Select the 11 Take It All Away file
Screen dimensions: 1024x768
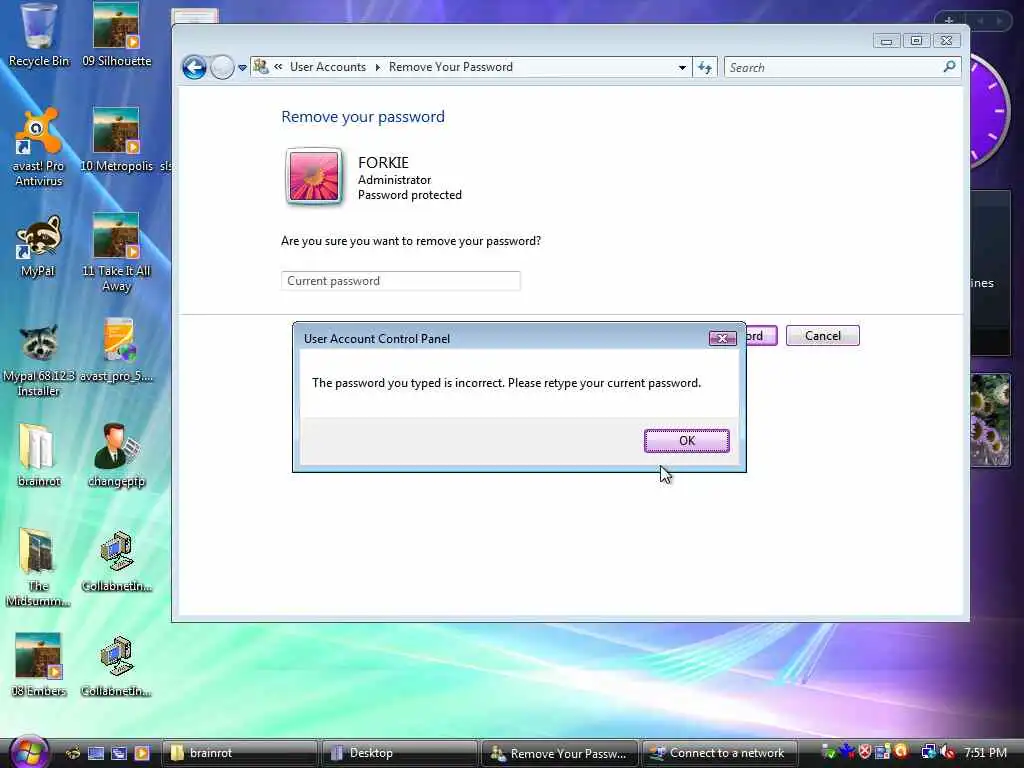pos(116,253)
